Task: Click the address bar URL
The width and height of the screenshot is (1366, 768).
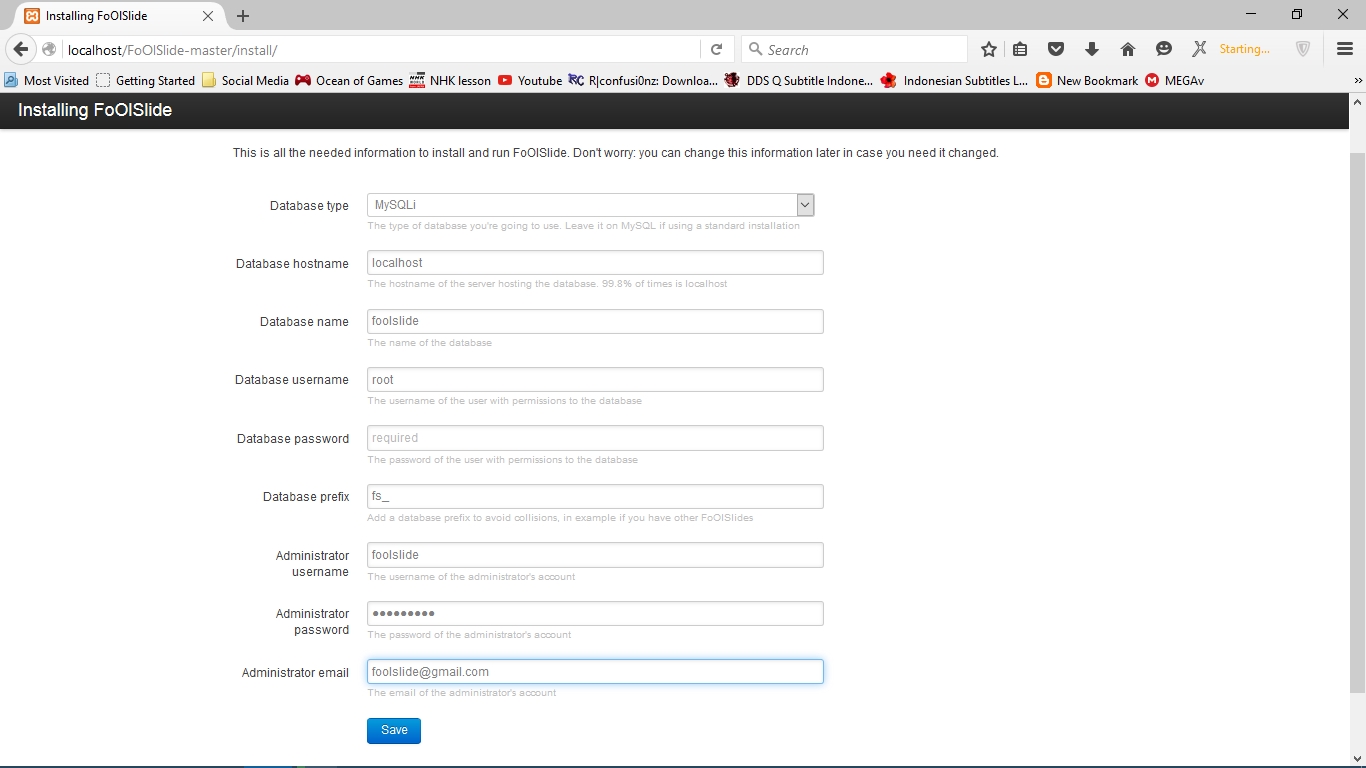Action: tap(172, 50)
